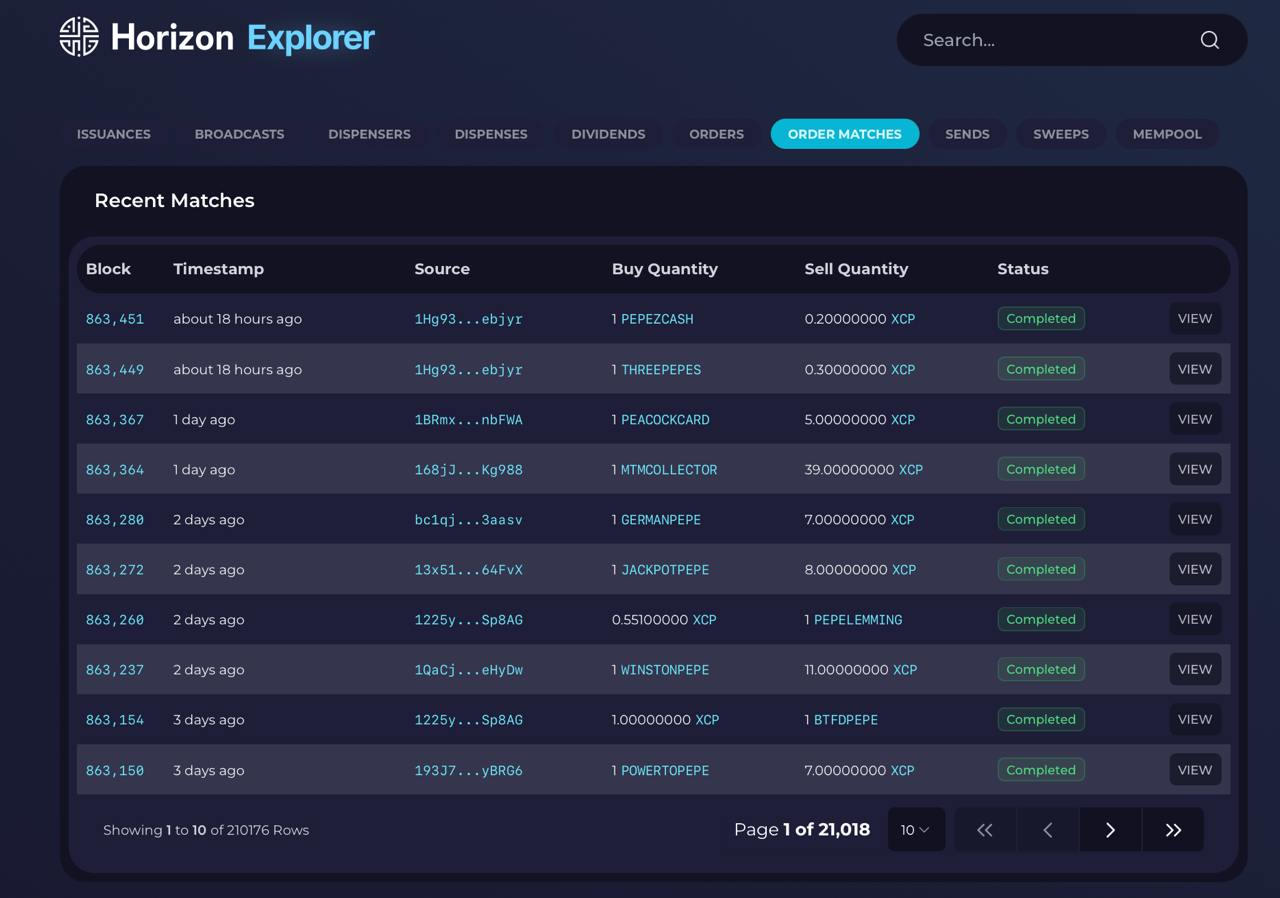This screenshot has height=898, width=1280.
Task: Click the search magnifier icon
Action: click(x=1210, y=40)
